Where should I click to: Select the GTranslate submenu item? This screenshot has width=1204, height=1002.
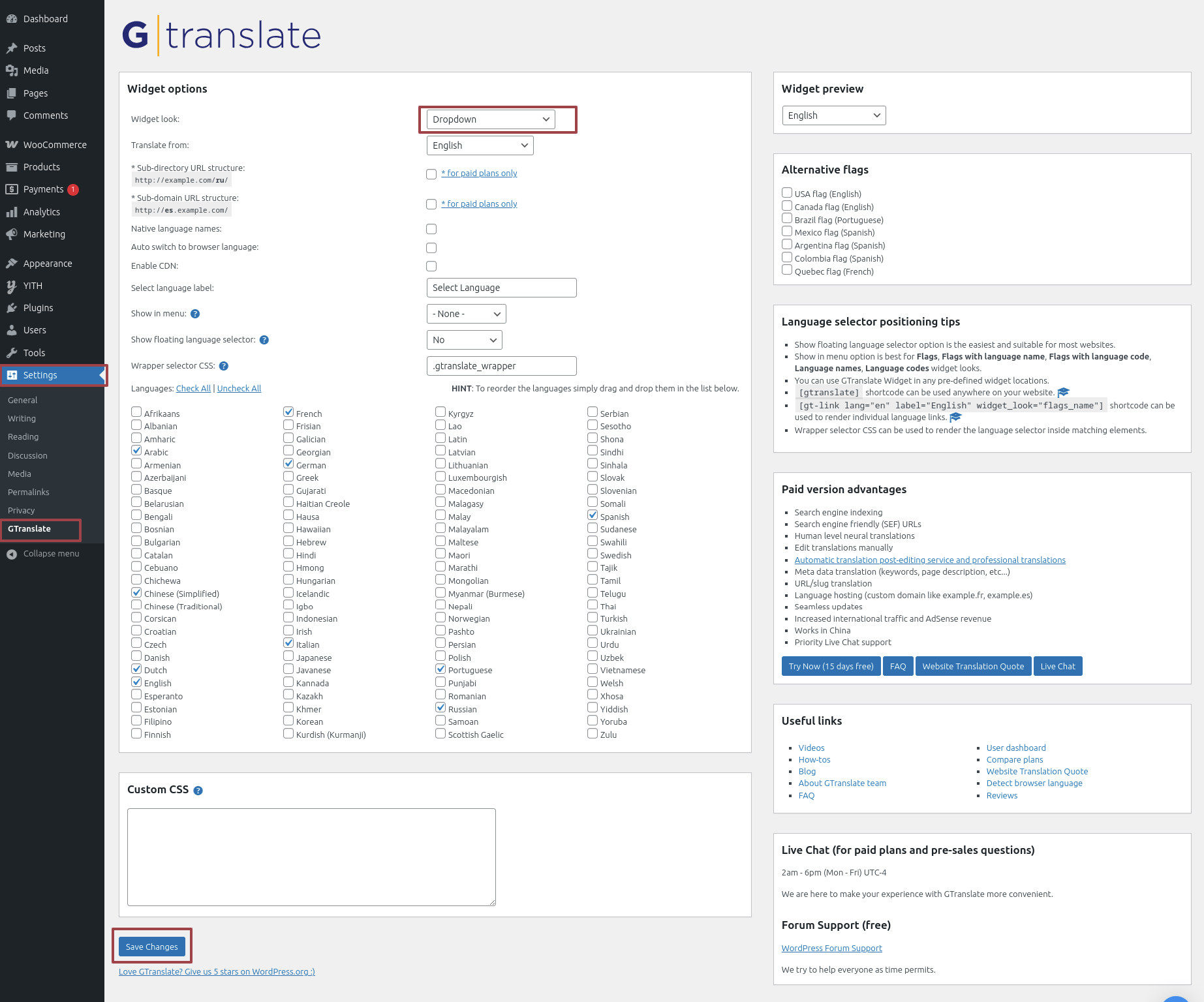29,529
